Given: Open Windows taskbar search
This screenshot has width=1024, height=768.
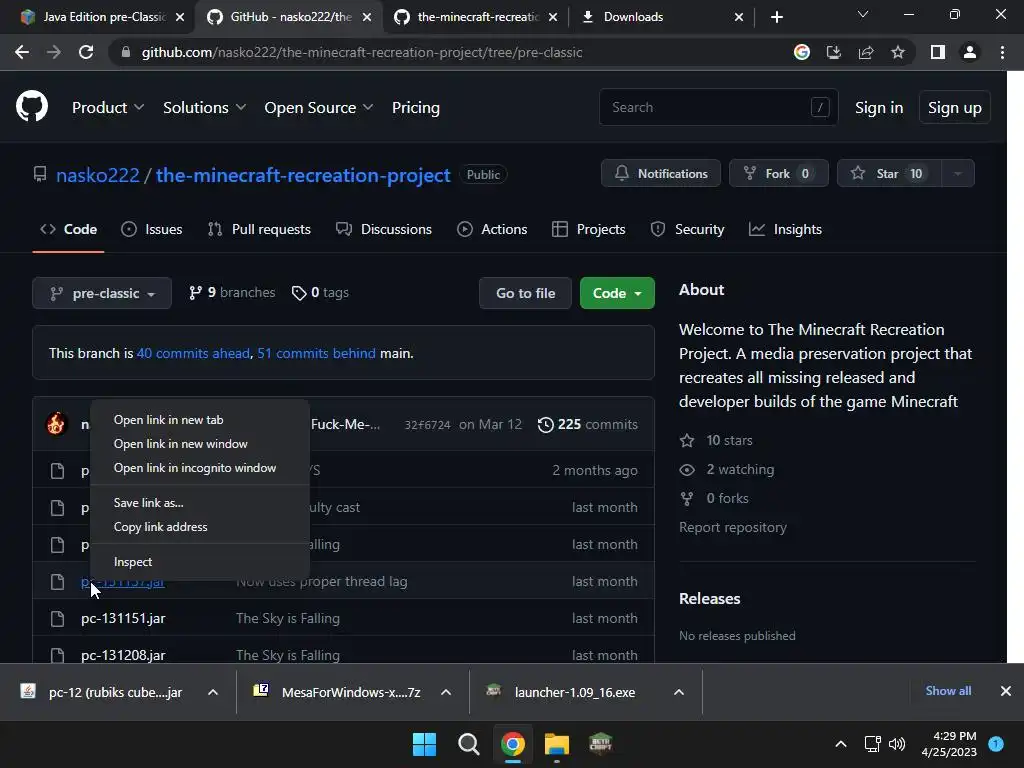Looking at the screenshot, I should 468,744.
